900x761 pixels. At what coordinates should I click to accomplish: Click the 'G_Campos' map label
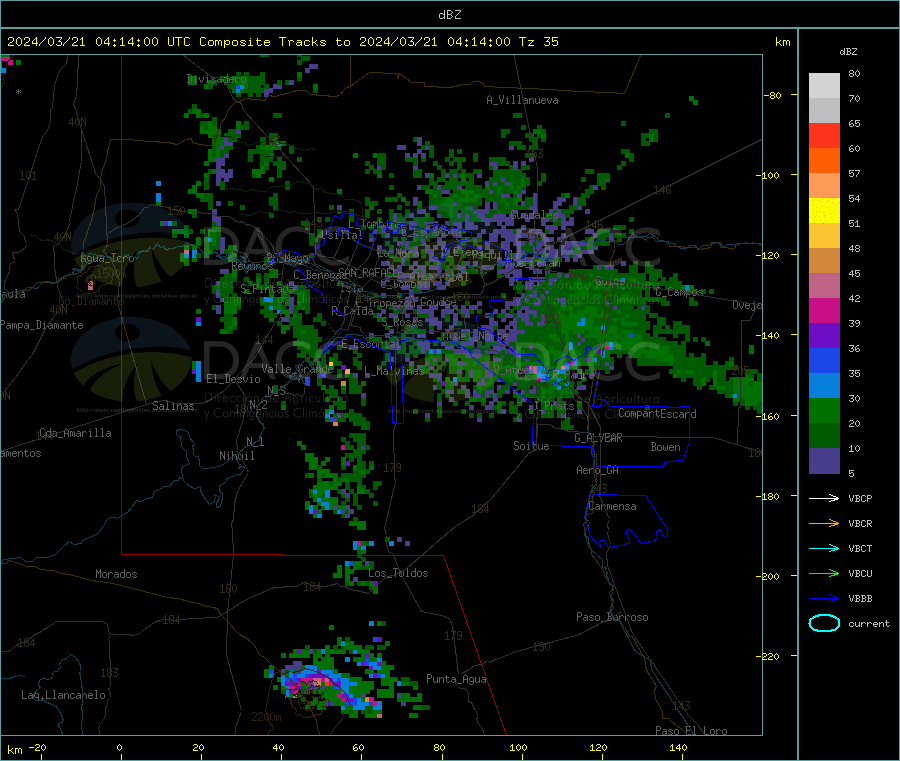tap(679, 292)
